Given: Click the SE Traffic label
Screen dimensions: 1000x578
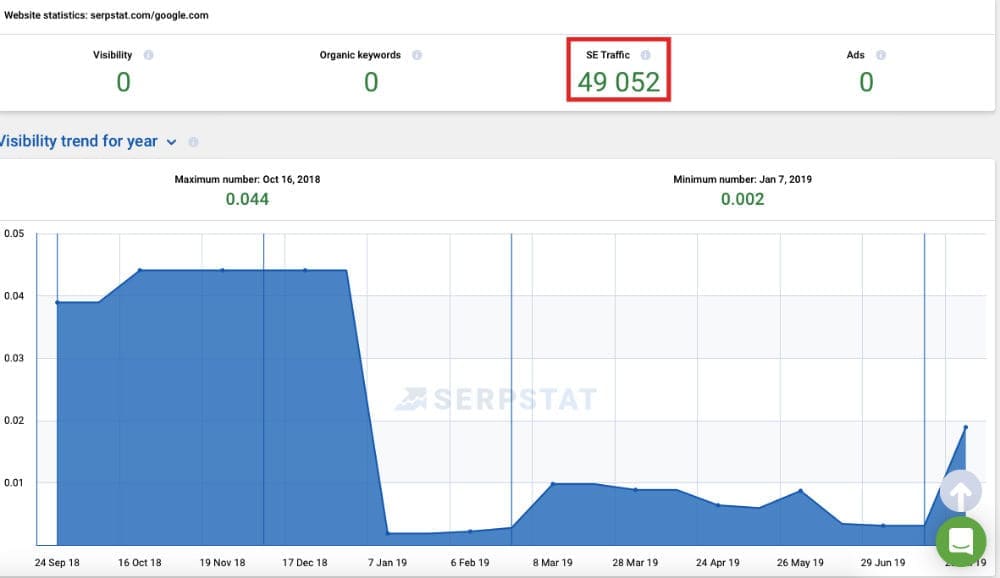Looking at the screenshot, I should [x=608, y=55].
